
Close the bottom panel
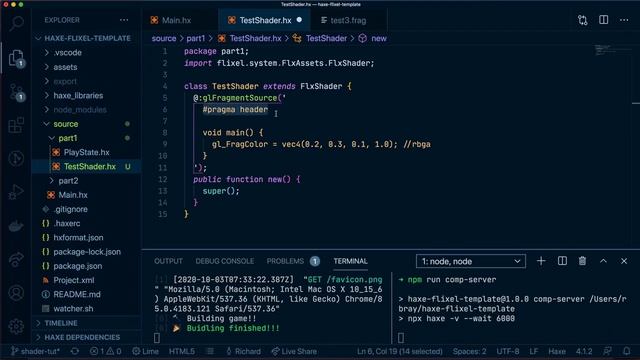point(624,261)
